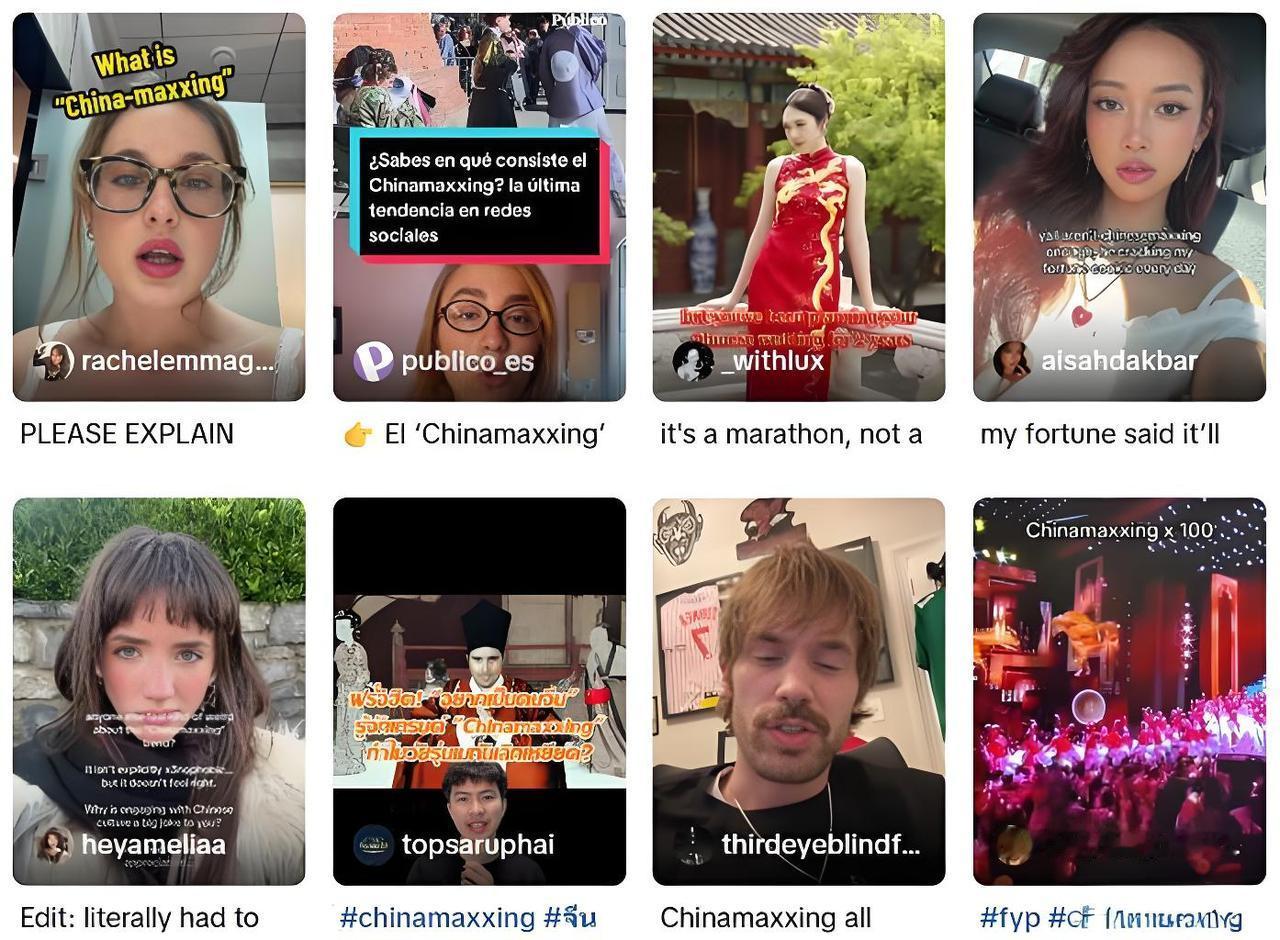Open "it's a marathon, not a" caption
Image resolution: width=1280 pixels, height=940 pixels.
(791, 434)
